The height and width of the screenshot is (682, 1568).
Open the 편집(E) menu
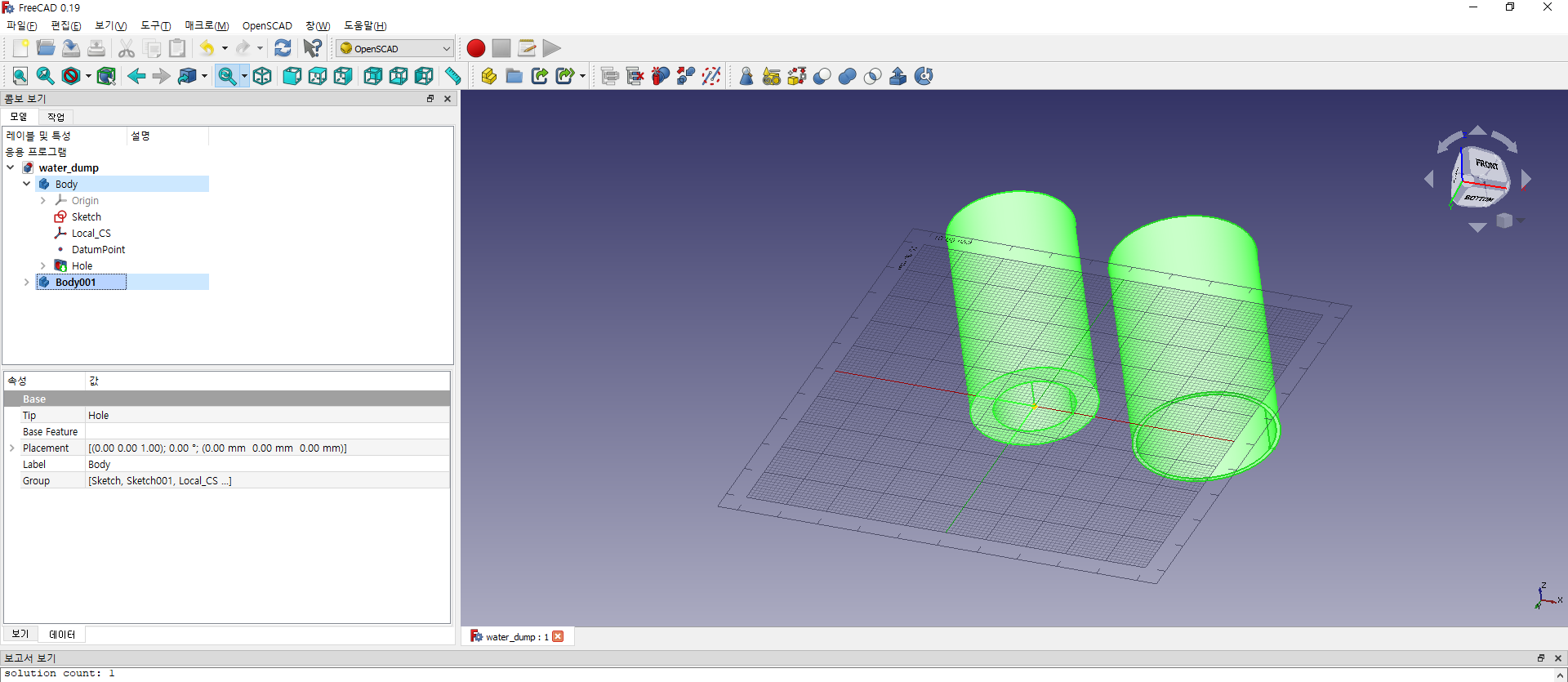(66, 26)
